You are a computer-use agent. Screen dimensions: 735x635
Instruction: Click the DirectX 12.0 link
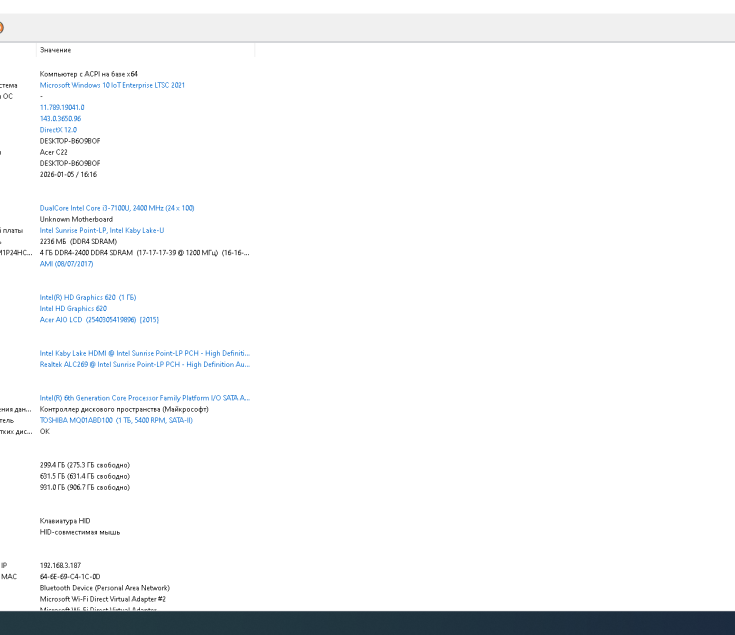[58, 130]
